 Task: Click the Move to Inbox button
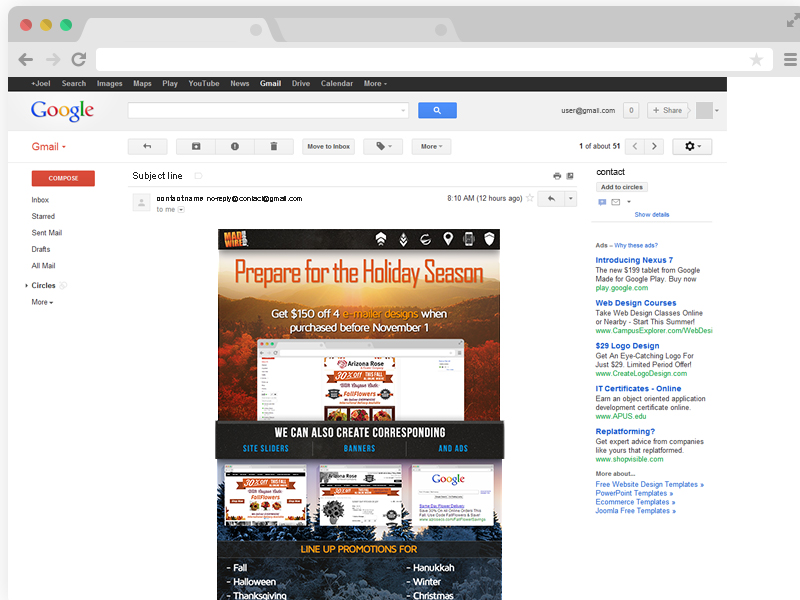pos(329,146)
